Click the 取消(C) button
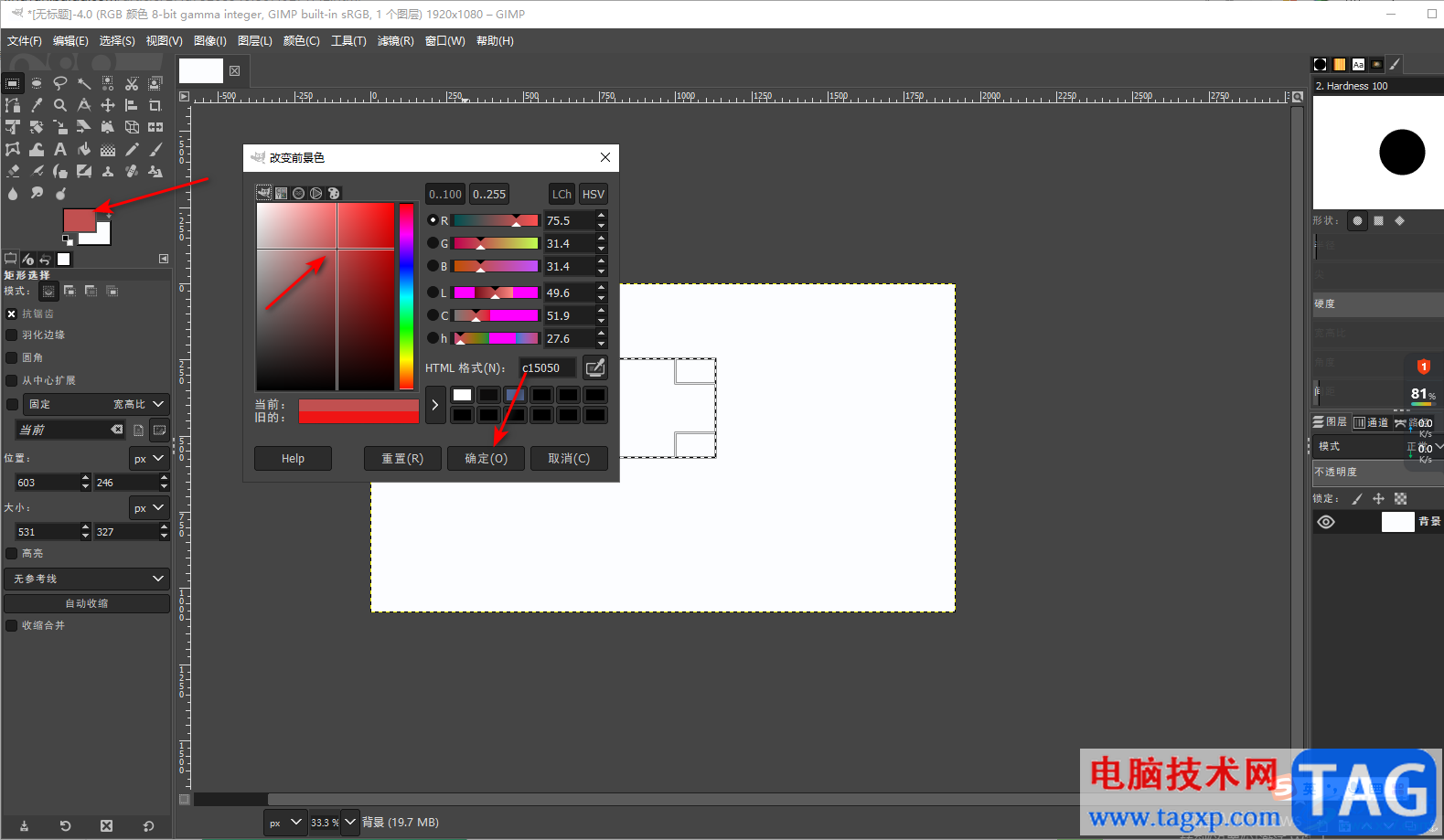The width and height of the screenshot is (1444, 840). [569, 458]
